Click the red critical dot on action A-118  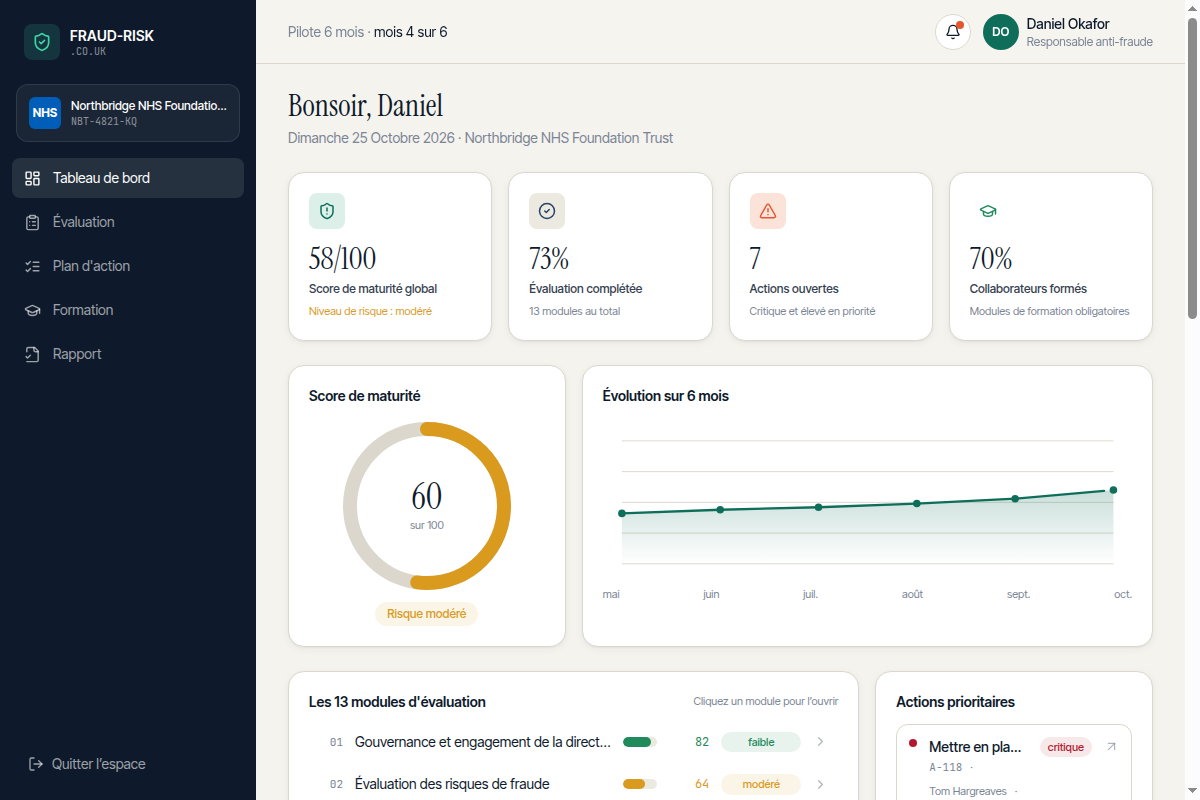tap(913, 743)
